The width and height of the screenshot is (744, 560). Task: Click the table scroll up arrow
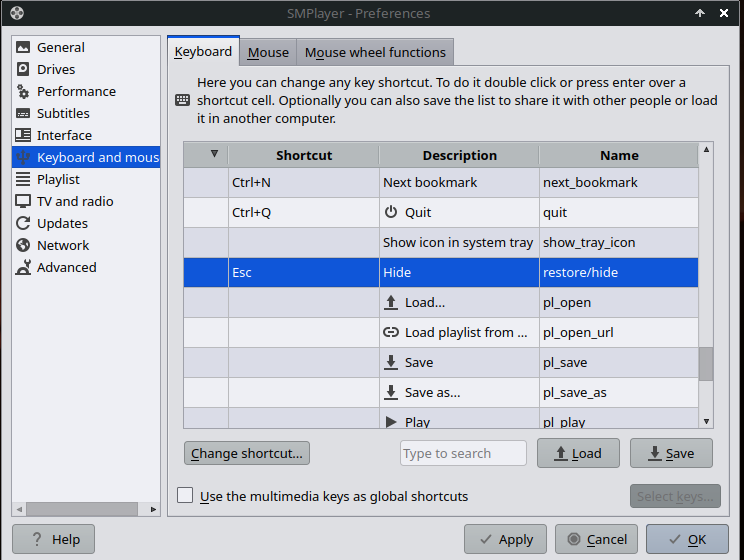[706, 149]
